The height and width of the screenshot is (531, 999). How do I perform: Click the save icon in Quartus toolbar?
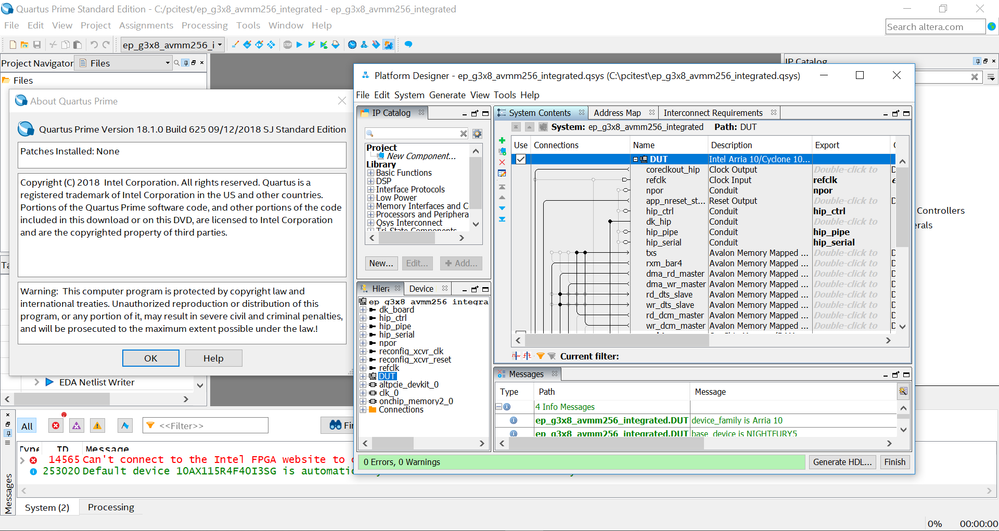(37, 45)
